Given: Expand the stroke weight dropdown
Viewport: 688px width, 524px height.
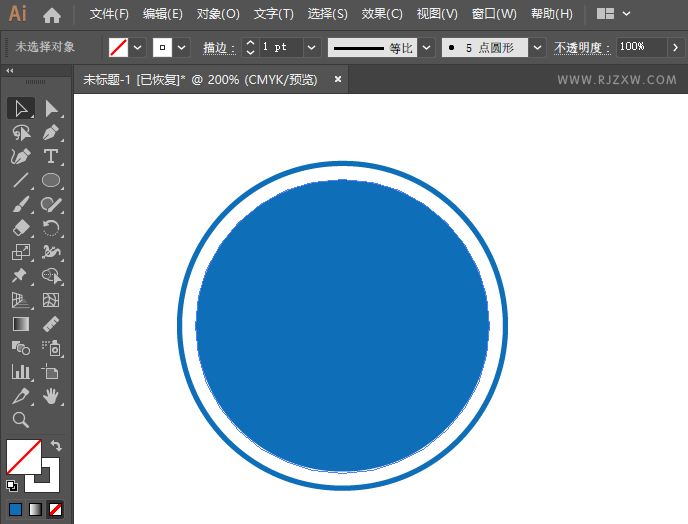Looking at the screenshot, I should [x=312, y=47].
